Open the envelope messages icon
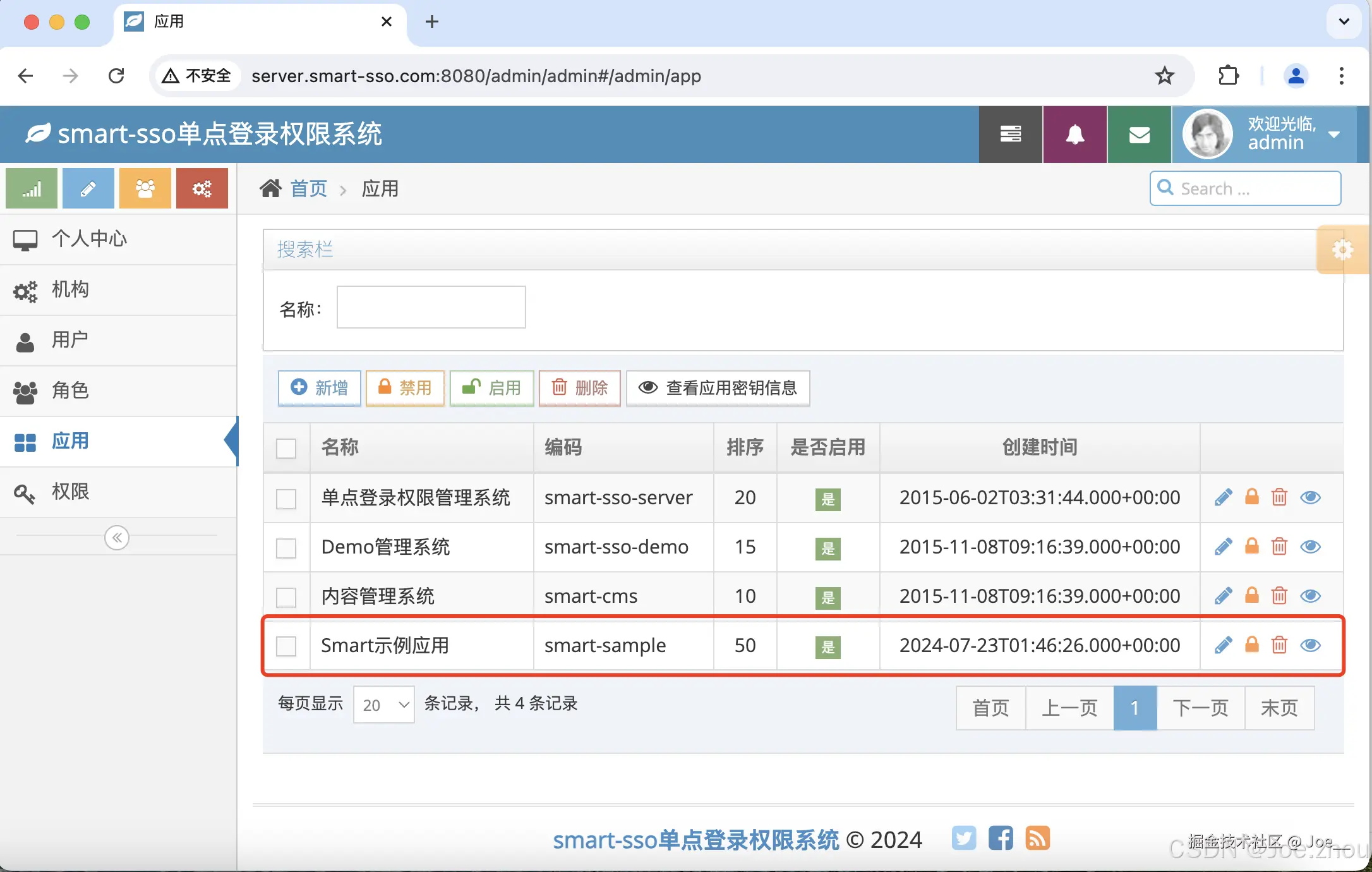1372x872 pixels. (1139, 135)
